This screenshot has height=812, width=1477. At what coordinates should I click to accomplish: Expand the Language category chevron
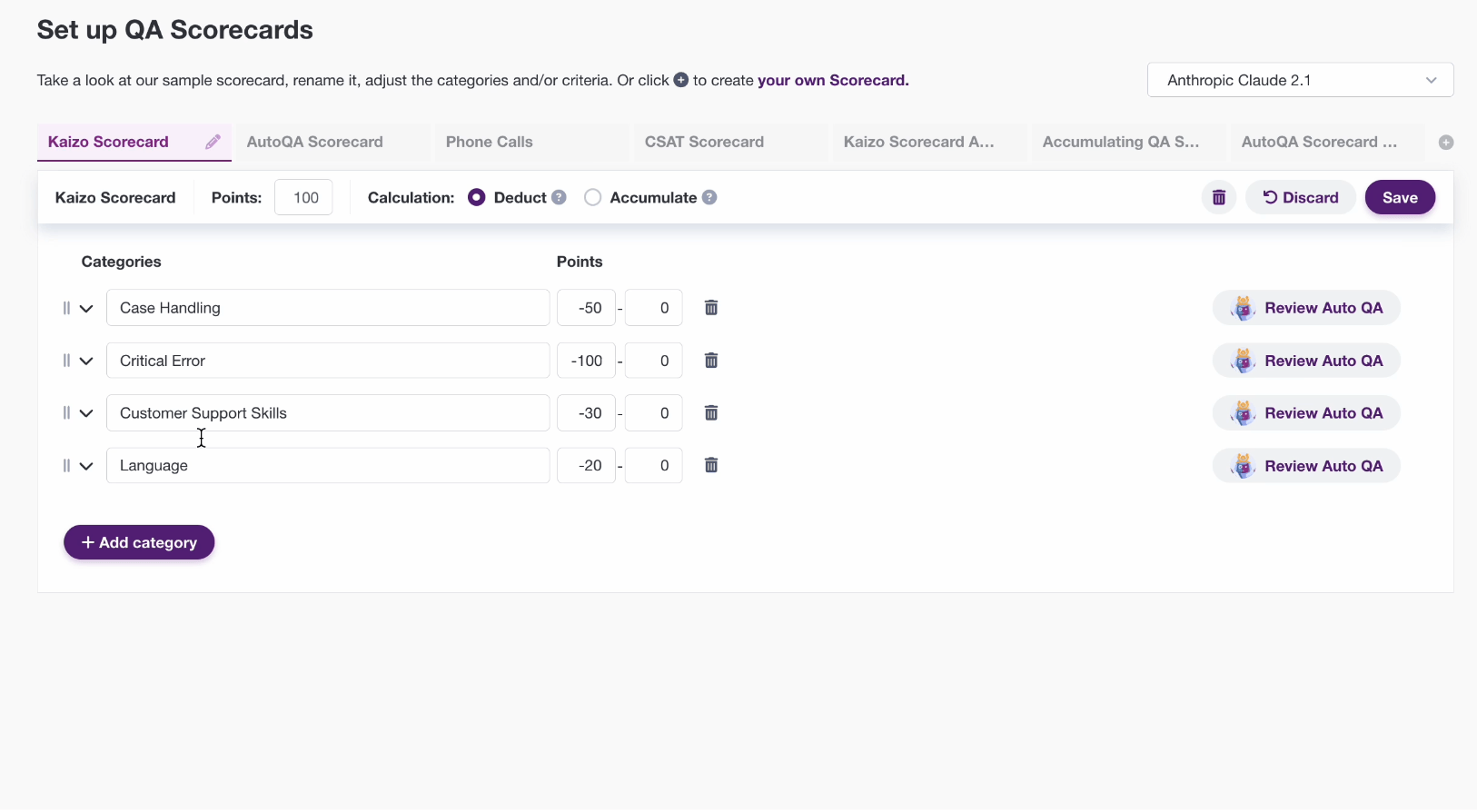pos(86,467)
